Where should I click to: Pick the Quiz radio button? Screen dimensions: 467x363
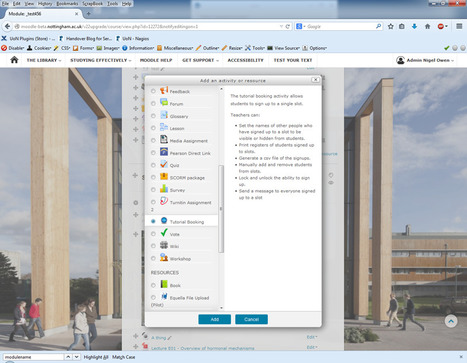tap(153, 165)
